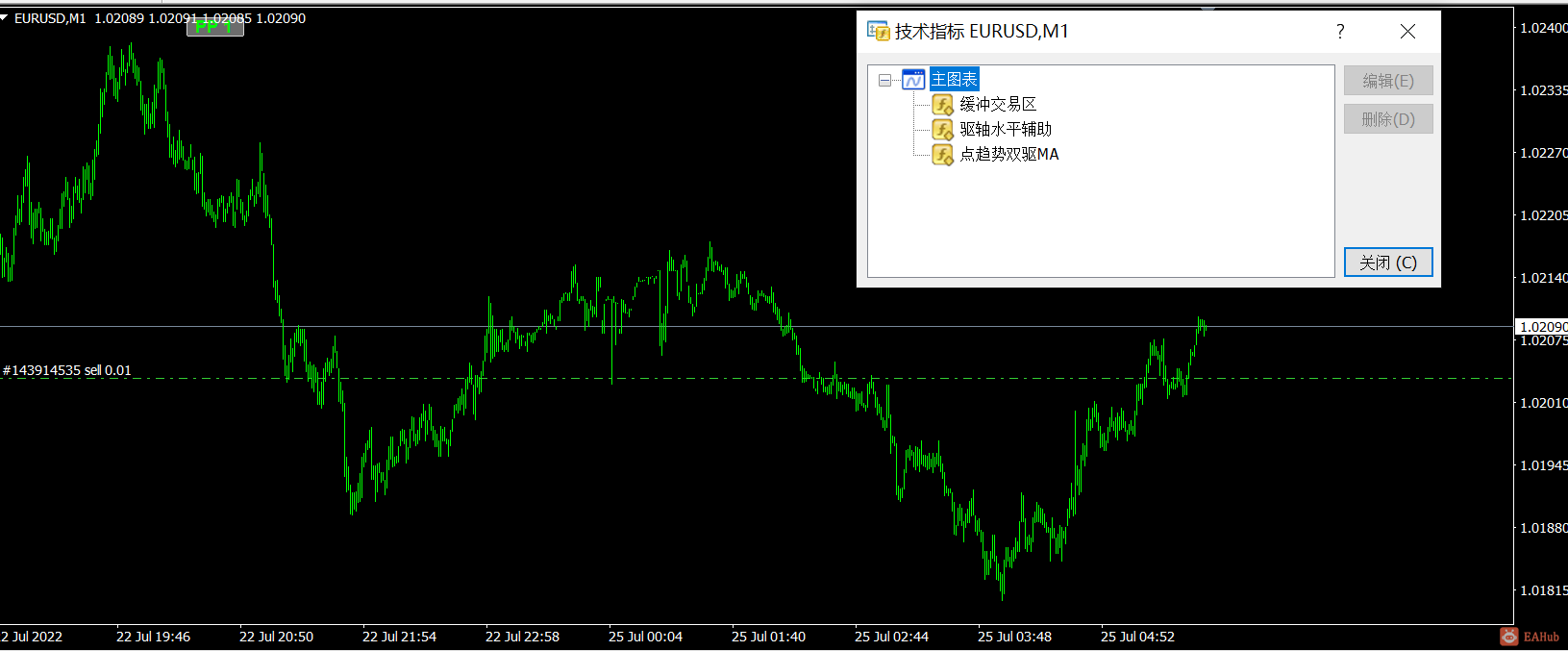Click the dialog title bar indicator icon
1568x651 pixels.
click(x=878, y=31)
